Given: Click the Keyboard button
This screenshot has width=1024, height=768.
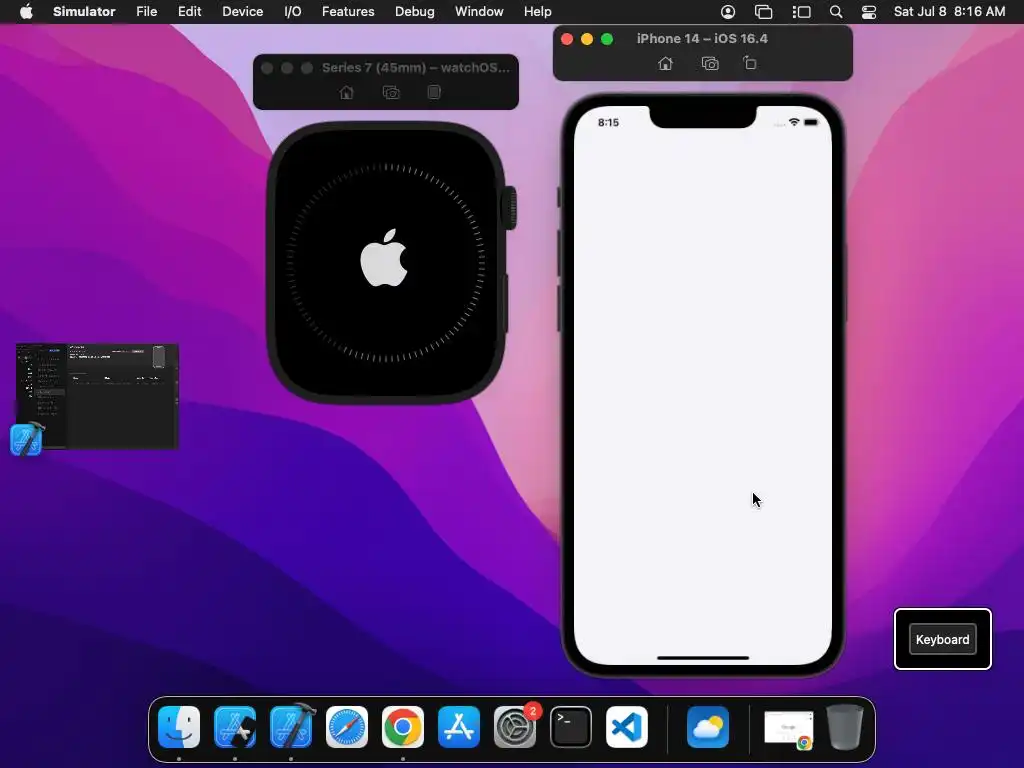Looking at the screenshot, I should pyautogui.click(x=942, y=639).
